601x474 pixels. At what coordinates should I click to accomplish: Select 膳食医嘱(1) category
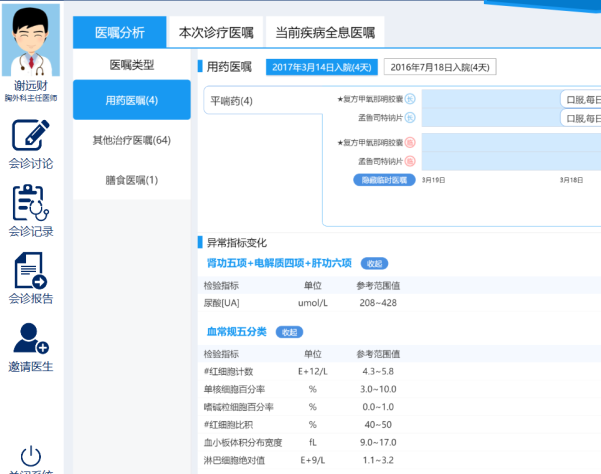(x=131, y=180)
